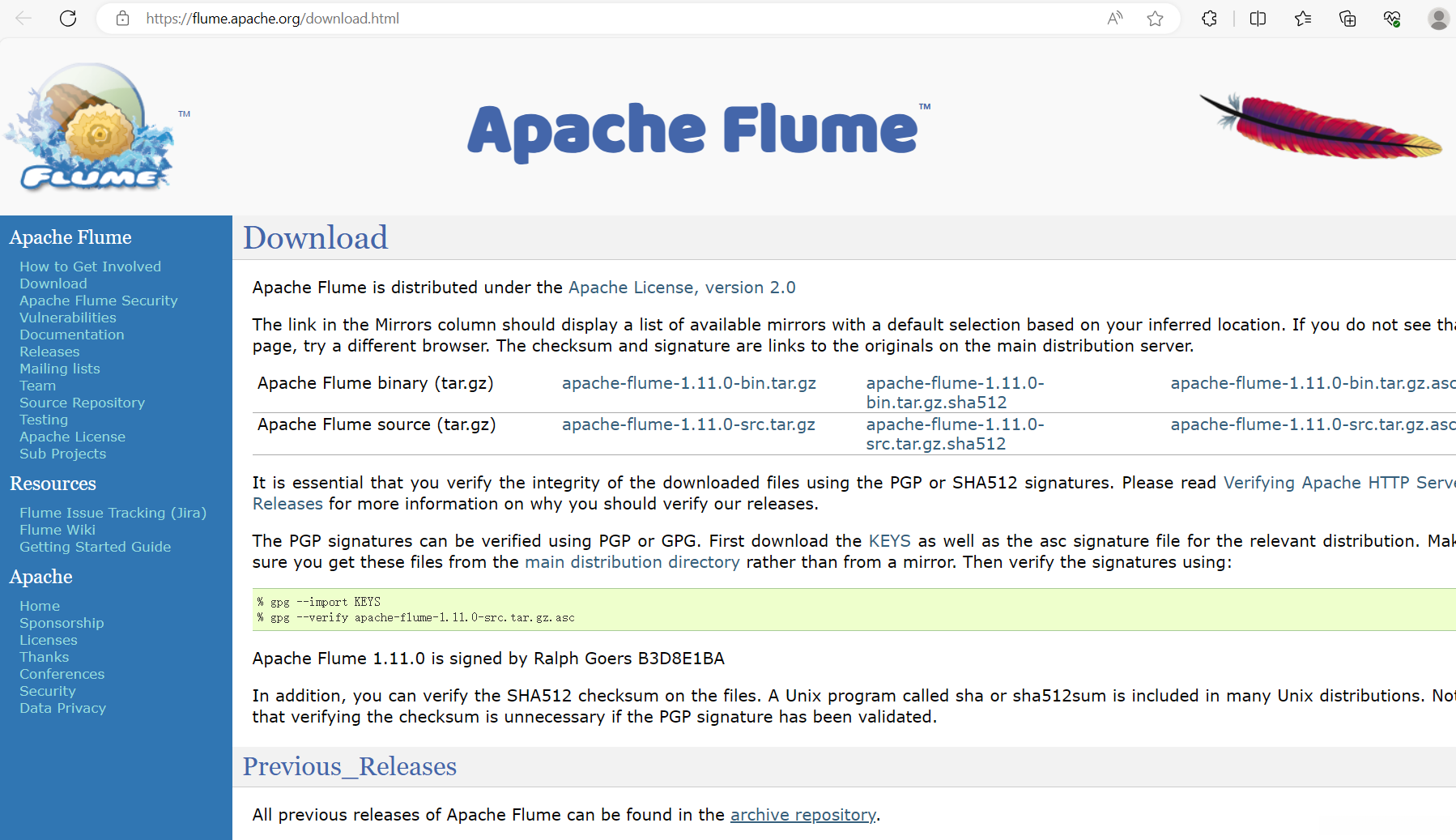Open the src.tar.gz.sha512 checksum link
Screen dimensions: 1456x840
pyautogui.click(x=956, y=434)
